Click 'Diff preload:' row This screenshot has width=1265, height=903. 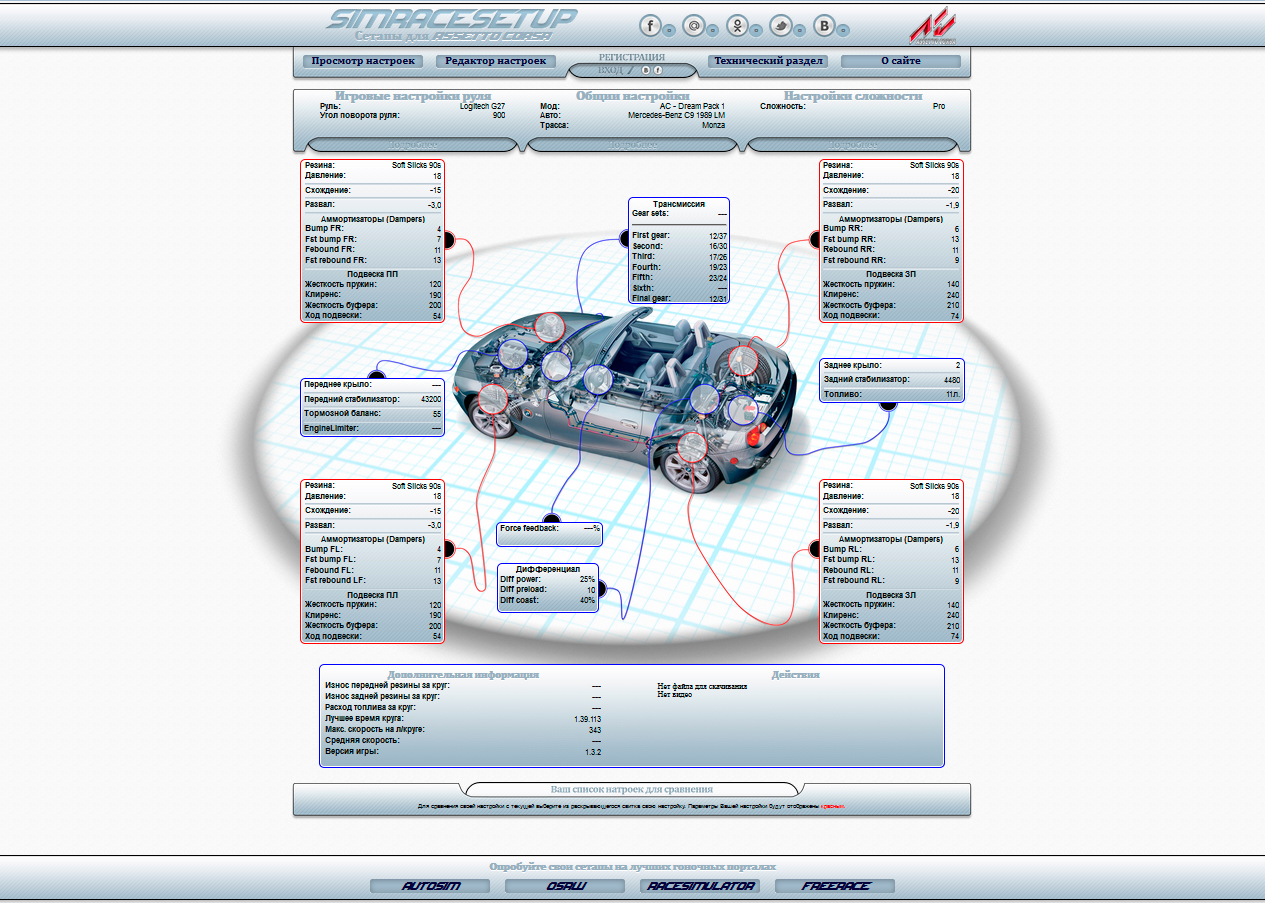click(548, 590)
